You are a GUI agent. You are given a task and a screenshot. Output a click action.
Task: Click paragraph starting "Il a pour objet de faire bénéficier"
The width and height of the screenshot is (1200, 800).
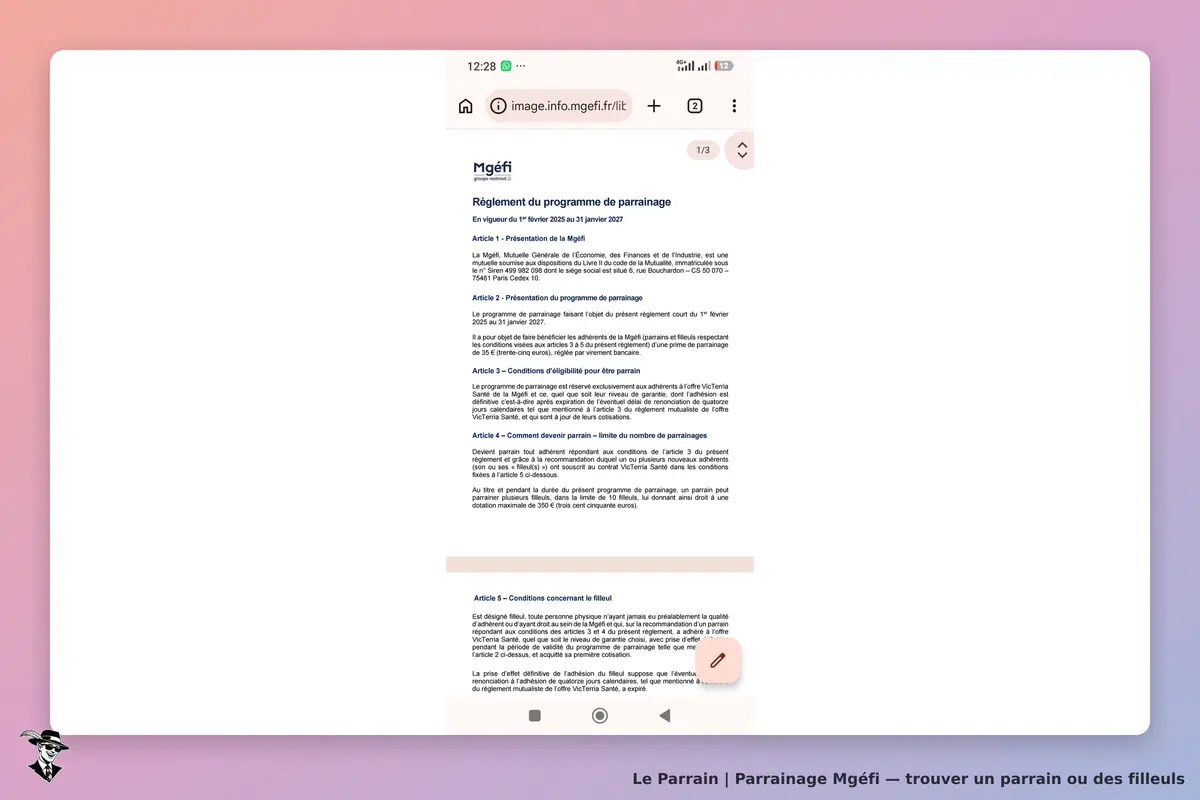tap(600, 345)
